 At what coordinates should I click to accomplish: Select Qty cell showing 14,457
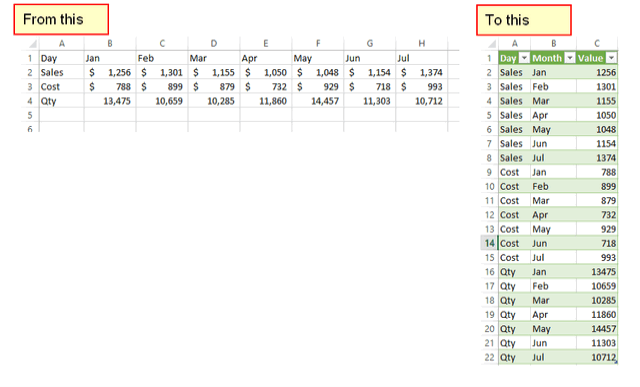pos(318,101)
